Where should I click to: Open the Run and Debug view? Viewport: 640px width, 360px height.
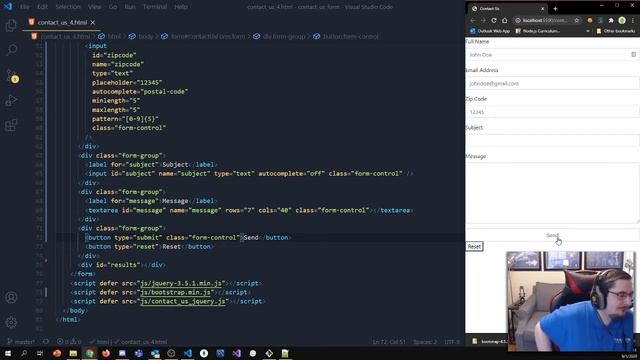tap(11, 100)
